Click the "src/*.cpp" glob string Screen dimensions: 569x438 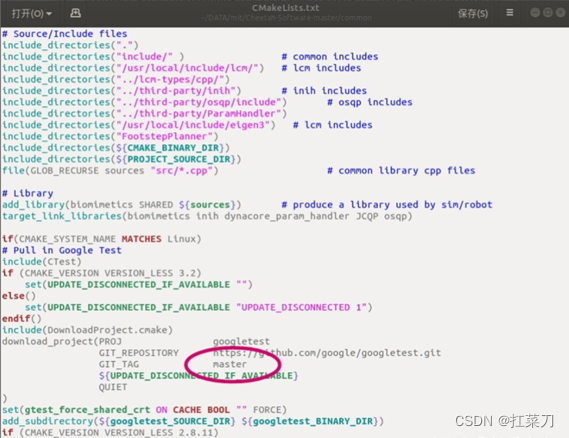coord(181,171)
